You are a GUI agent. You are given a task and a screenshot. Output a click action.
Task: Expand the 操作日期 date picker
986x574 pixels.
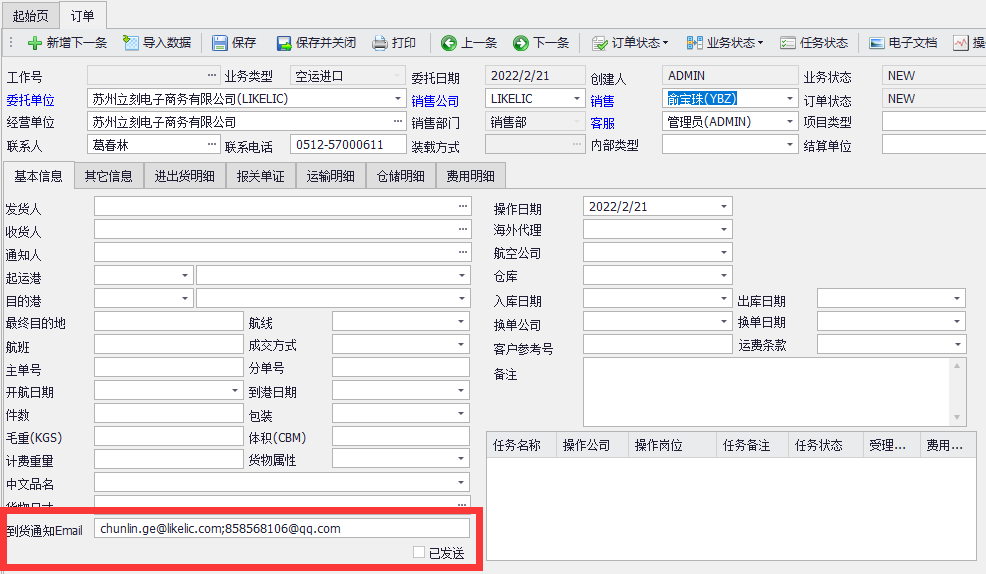[x=724, y=207]
